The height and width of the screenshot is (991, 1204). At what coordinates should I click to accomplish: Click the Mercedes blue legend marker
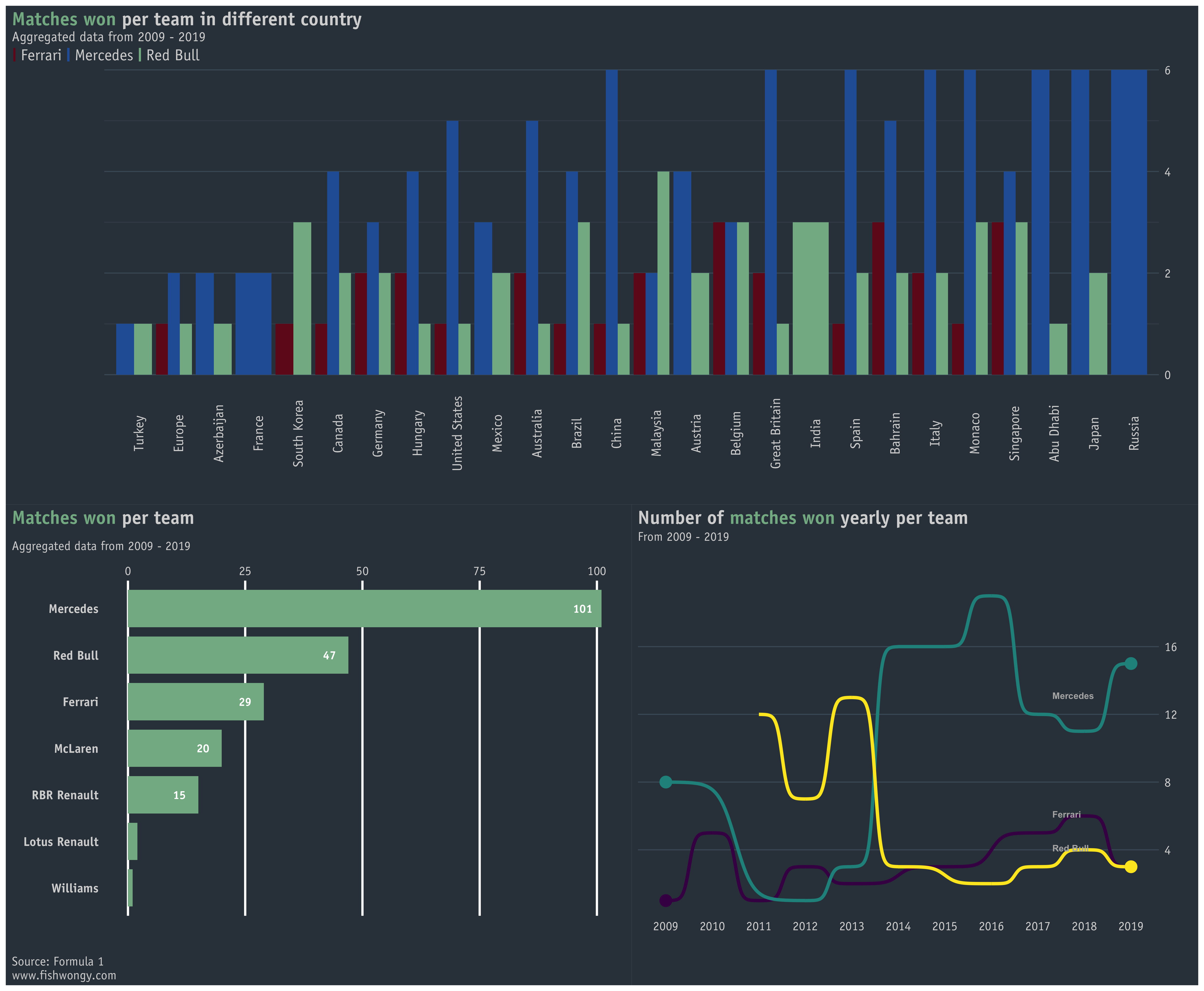(x=69, y=55)
